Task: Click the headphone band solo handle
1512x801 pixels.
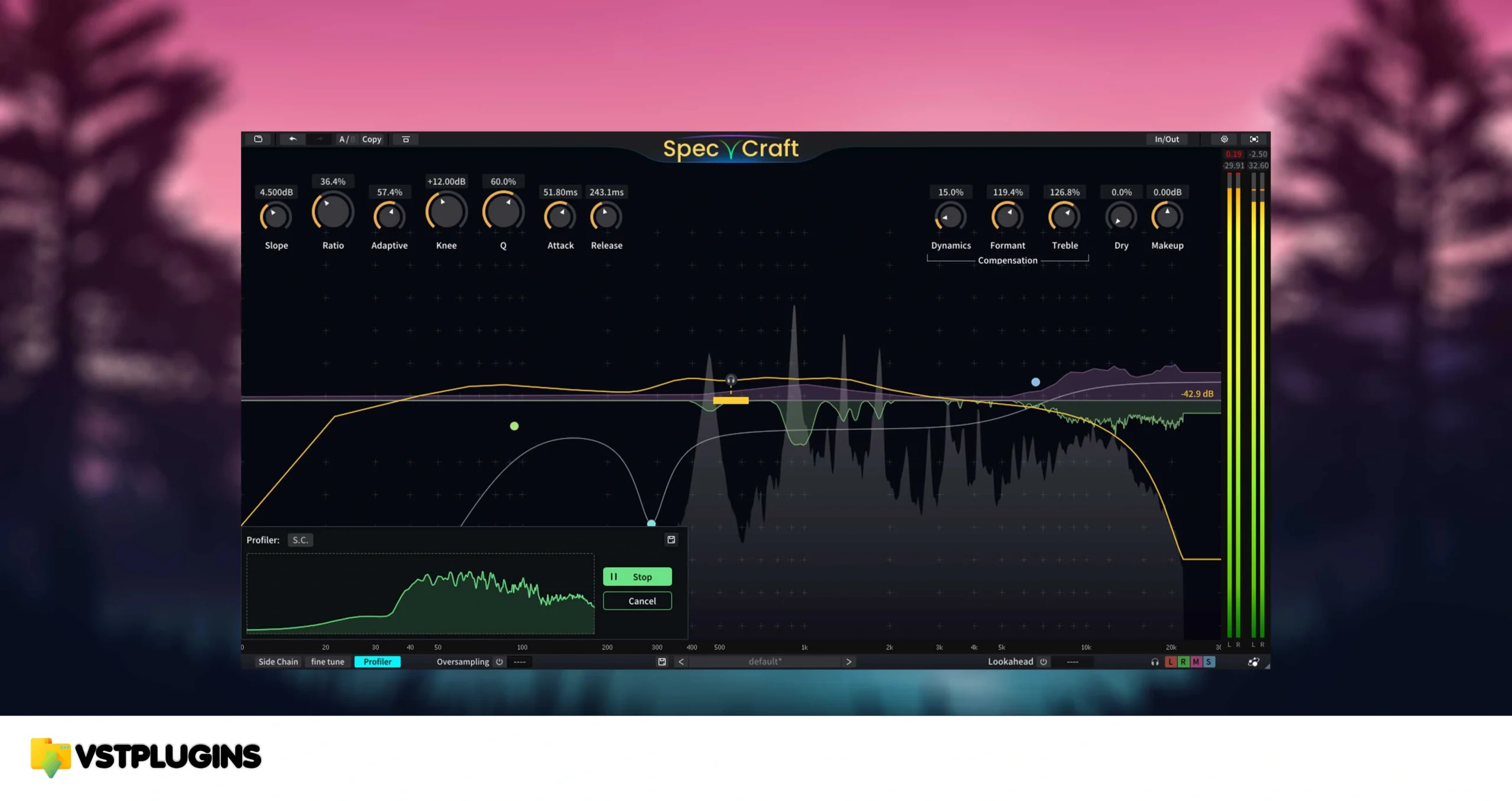Action: [x=731, y=380]
